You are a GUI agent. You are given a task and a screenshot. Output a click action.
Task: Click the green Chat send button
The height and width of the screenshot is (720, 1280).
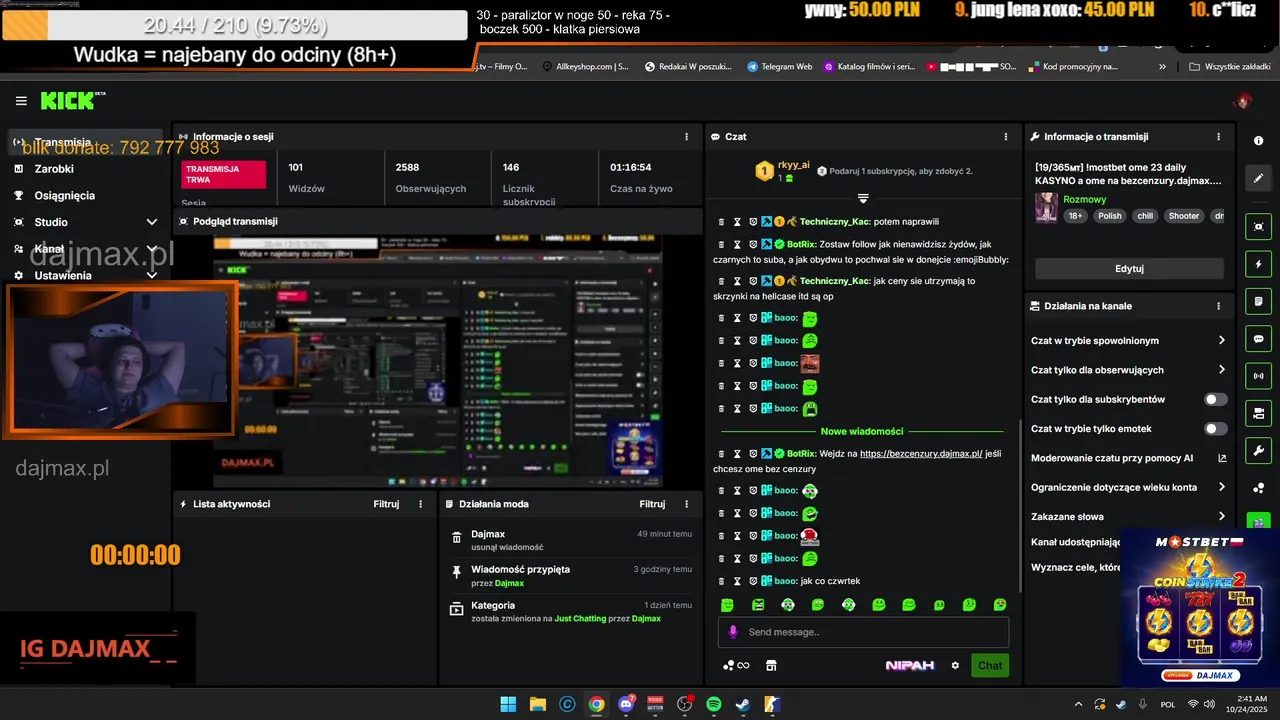click(990, 666)
